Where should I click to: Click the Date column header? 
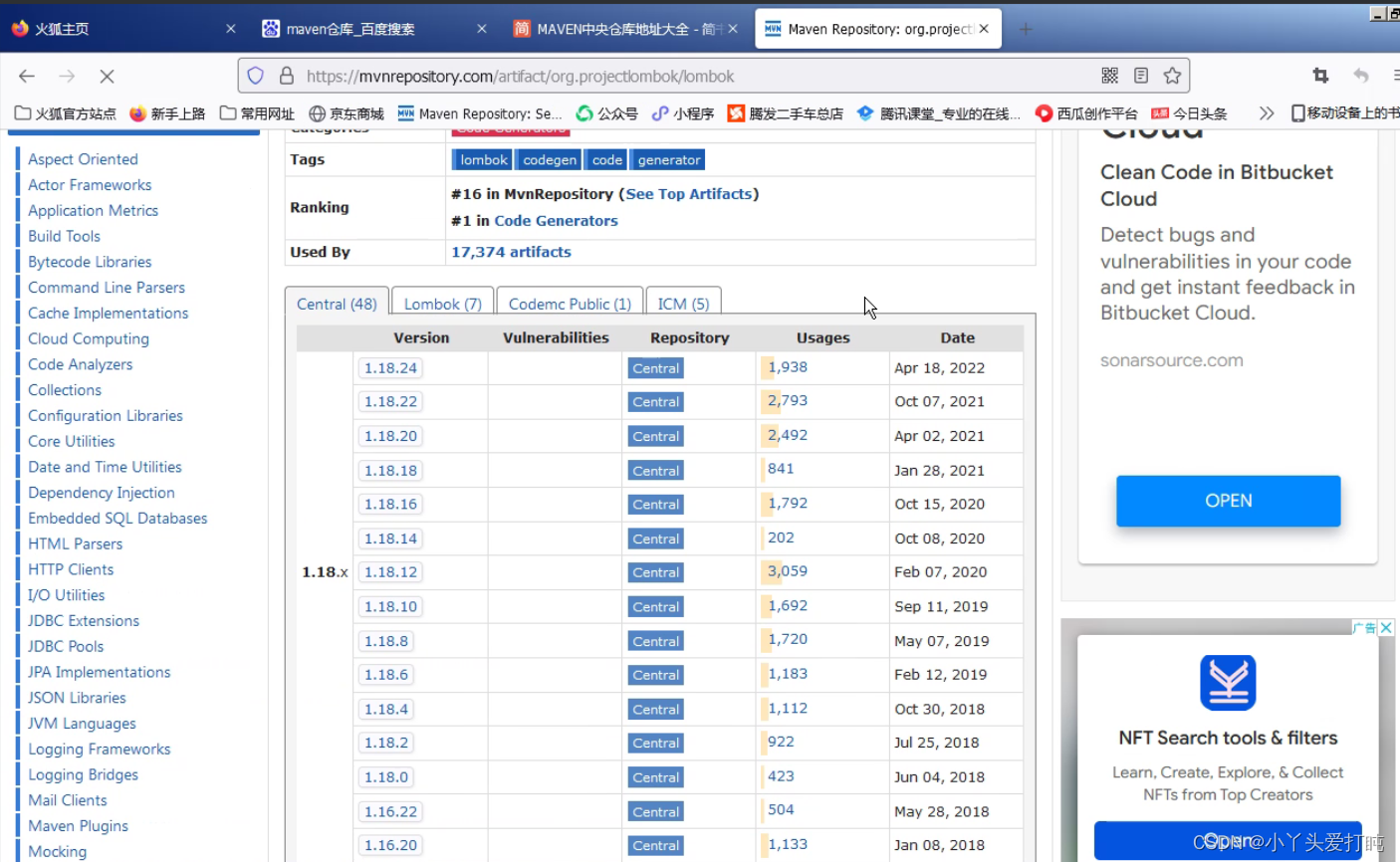coord(958,337)
